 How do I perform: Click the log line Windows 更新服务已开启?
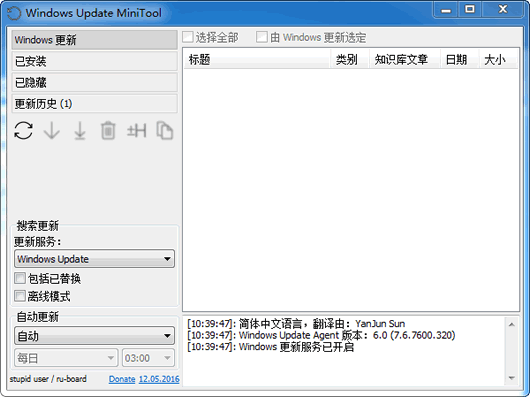(x=270, y=347)
